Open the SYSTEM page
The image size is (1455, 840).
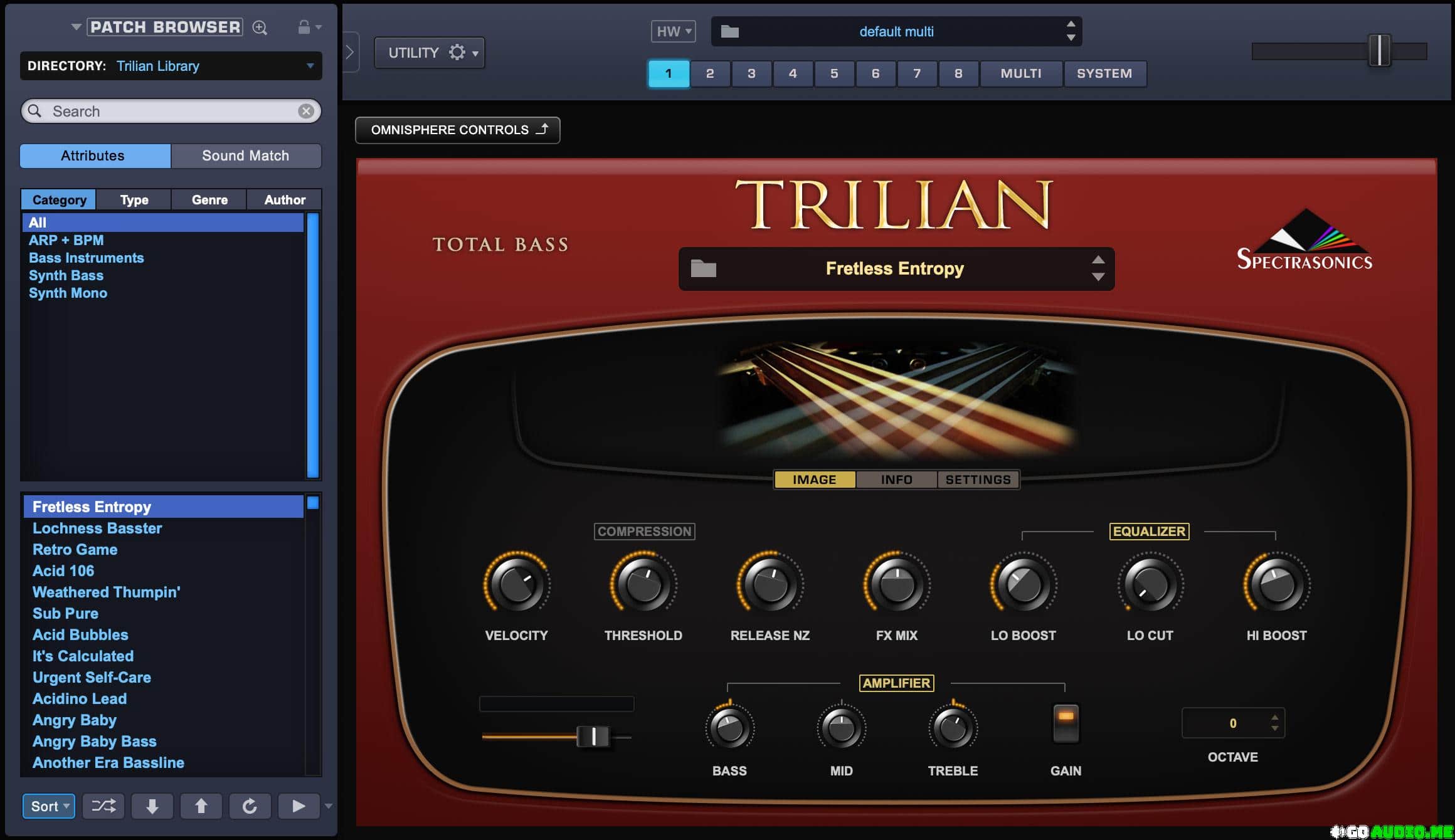tap(1104, 73)
